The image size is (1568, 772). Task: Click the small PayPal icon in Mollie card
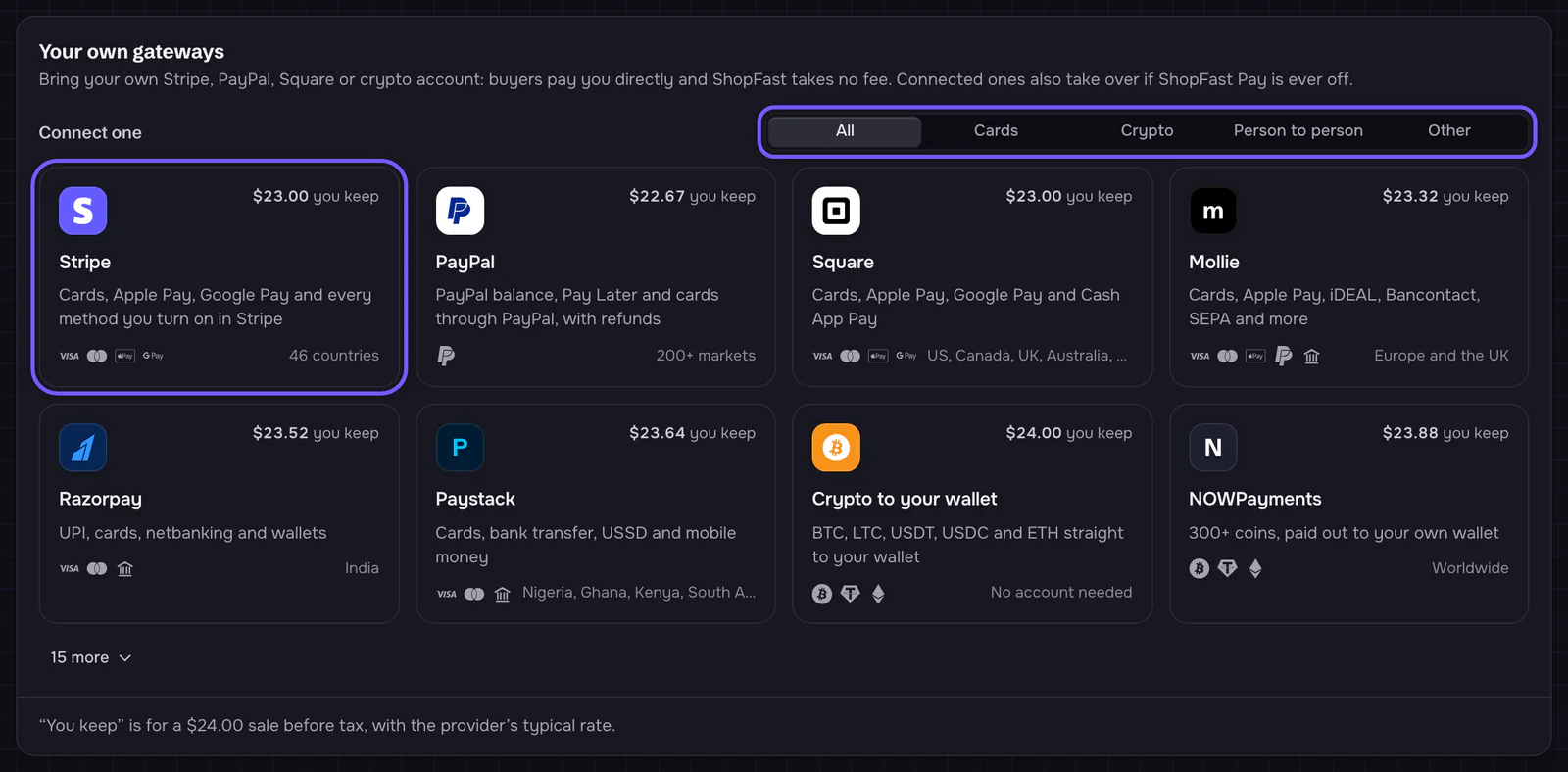coord(1284,356)
